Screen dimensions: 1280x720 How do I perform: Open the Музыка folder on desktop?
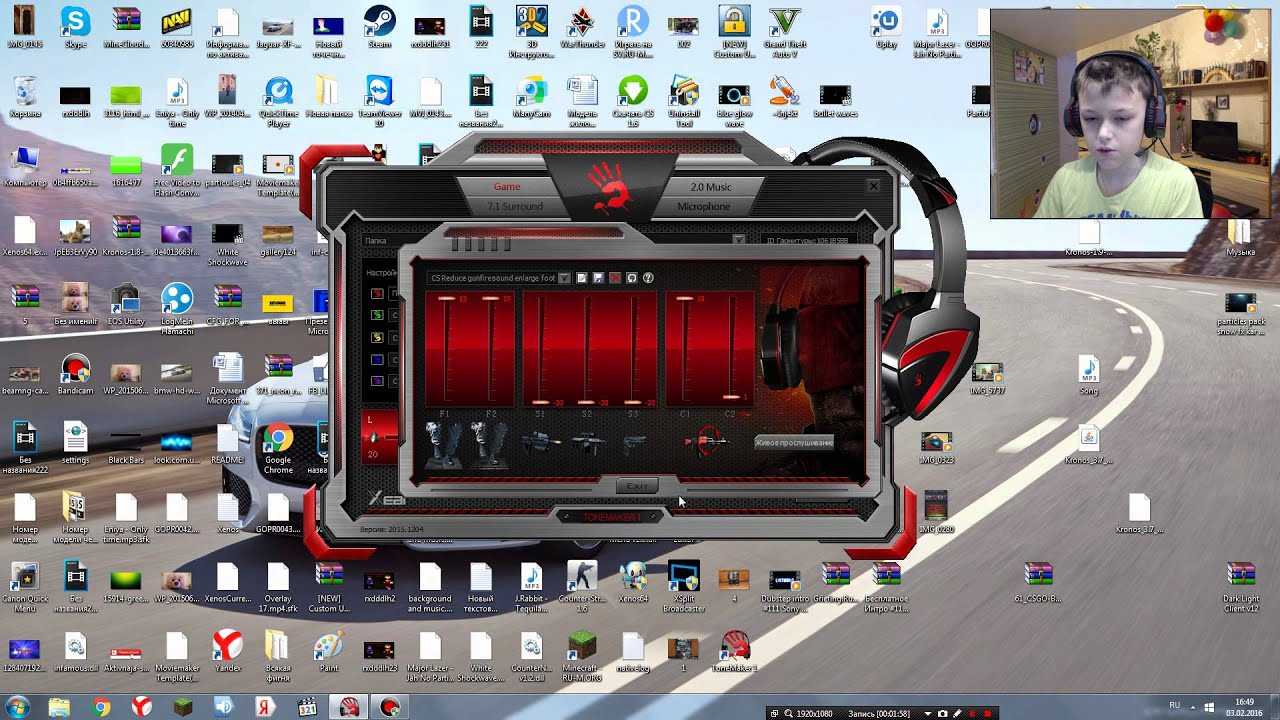click(x=1241, y=235)
